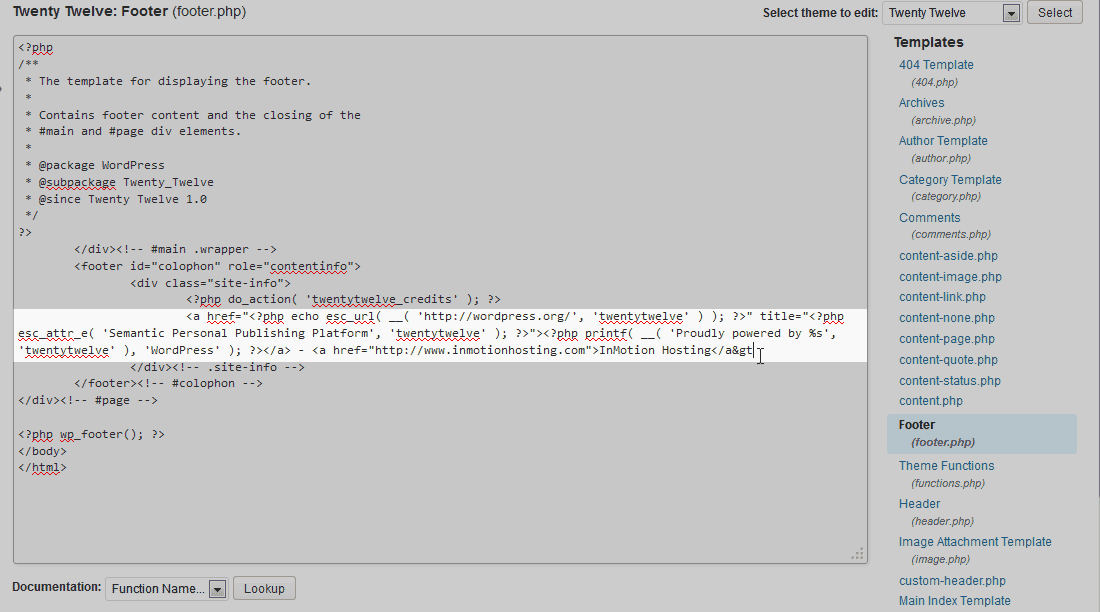Open the Archives template link
This screenshot has width=1100, height=612.
click(921, 103)
